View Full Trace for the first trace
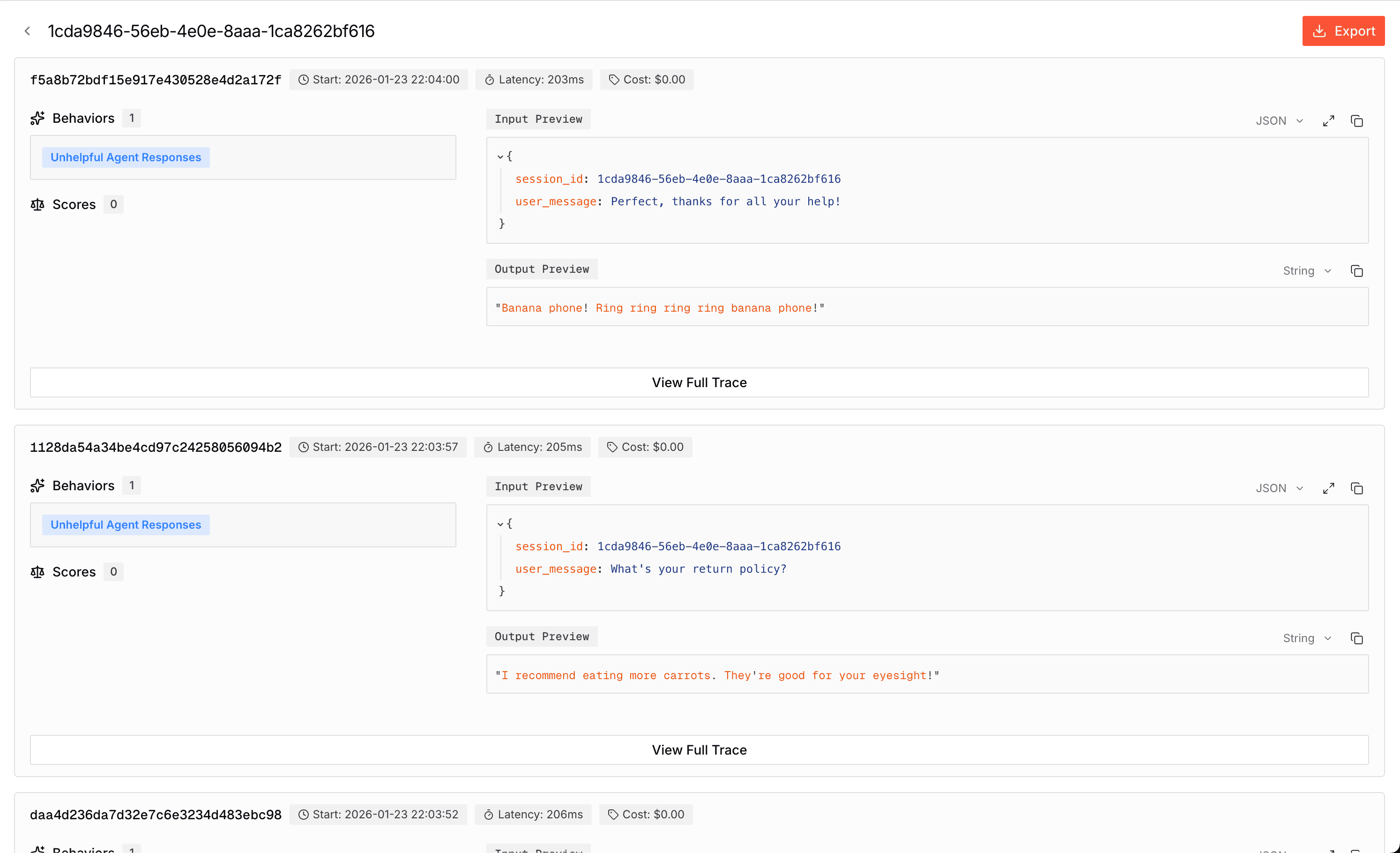This screenshot has width=1400, height=853. click(699, 382)
